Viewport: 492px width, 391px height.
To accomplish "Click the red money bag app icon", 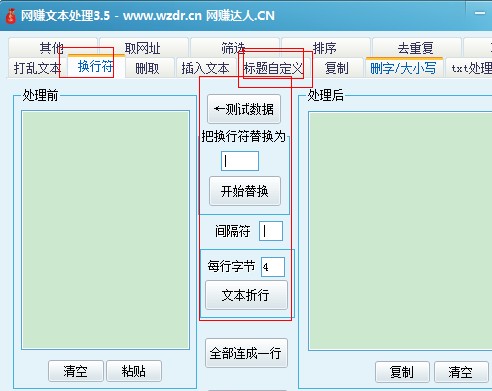I will pyautogui.click(x=11, y=16).
